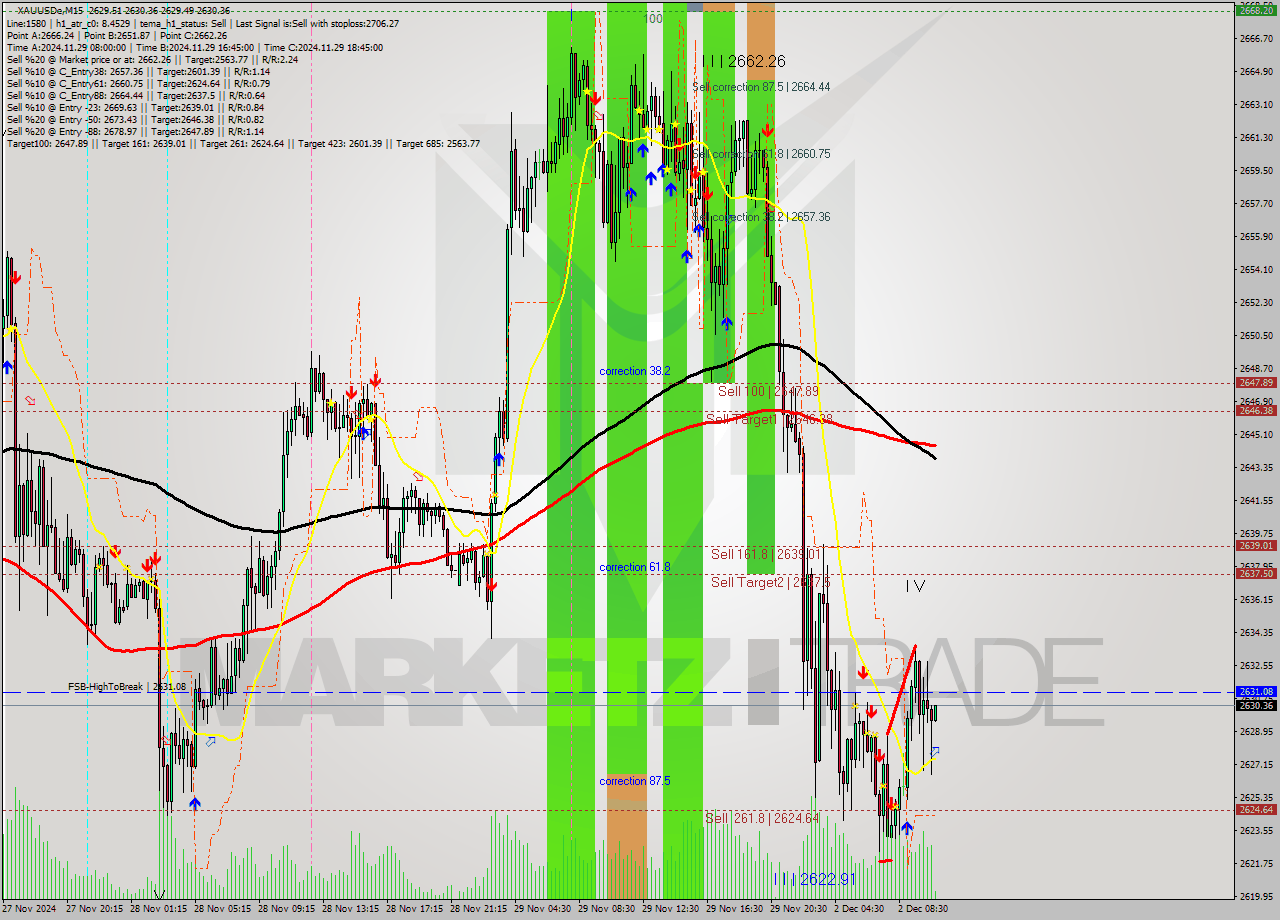Click the '29 Nov 08:30' time label
The height and width of the screenshot is (920, 1280).
(x=607, y=909)
